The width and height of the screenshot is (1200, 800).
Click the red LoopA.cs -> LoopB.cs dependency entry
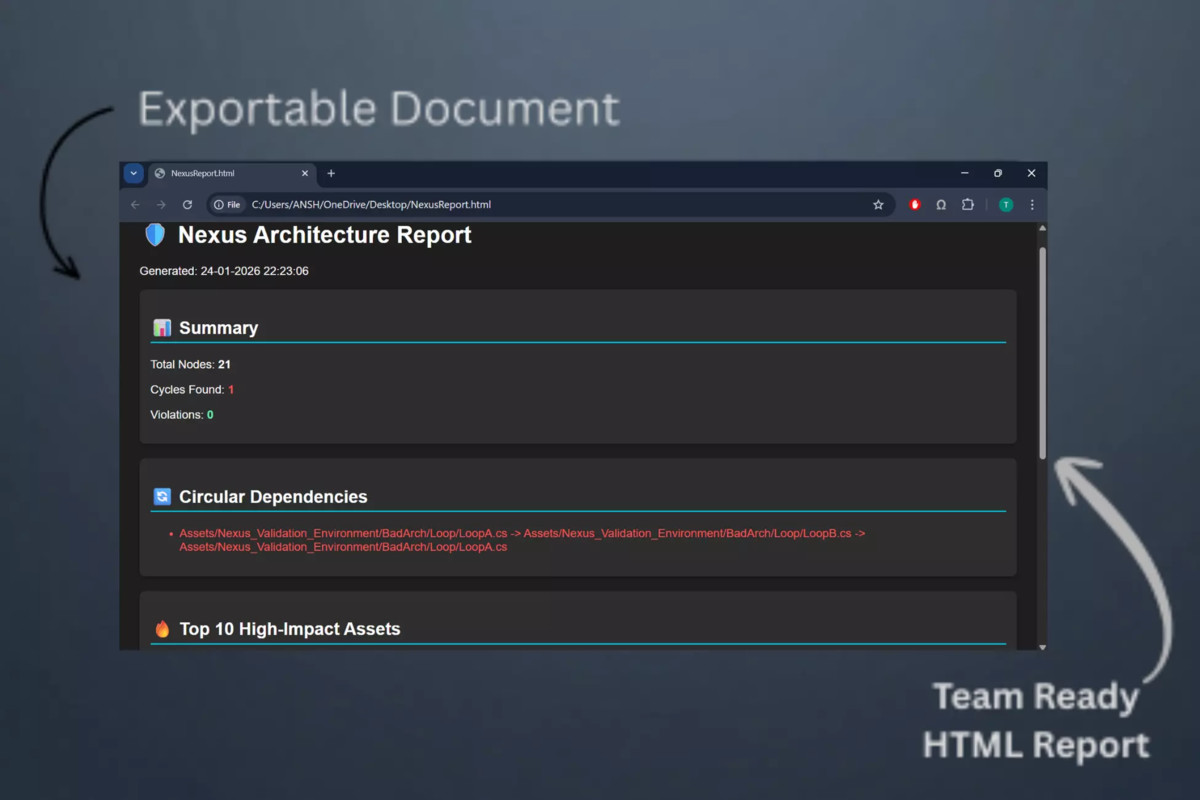(522, 540)
